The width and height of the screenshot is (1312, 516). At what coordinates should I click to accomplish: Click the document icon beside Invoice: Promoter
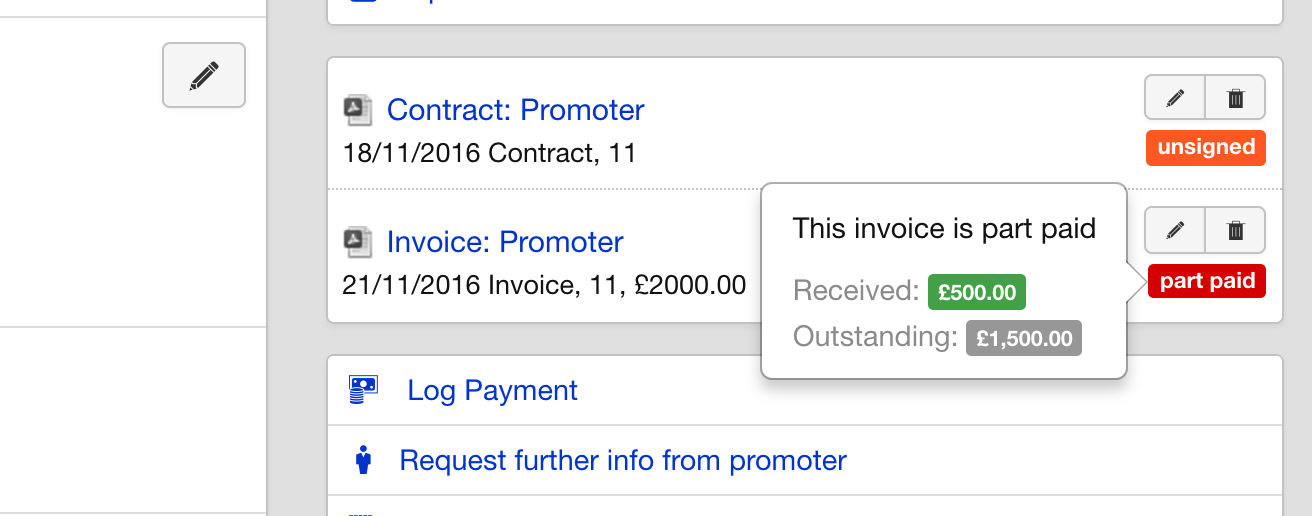click(358, 242)
